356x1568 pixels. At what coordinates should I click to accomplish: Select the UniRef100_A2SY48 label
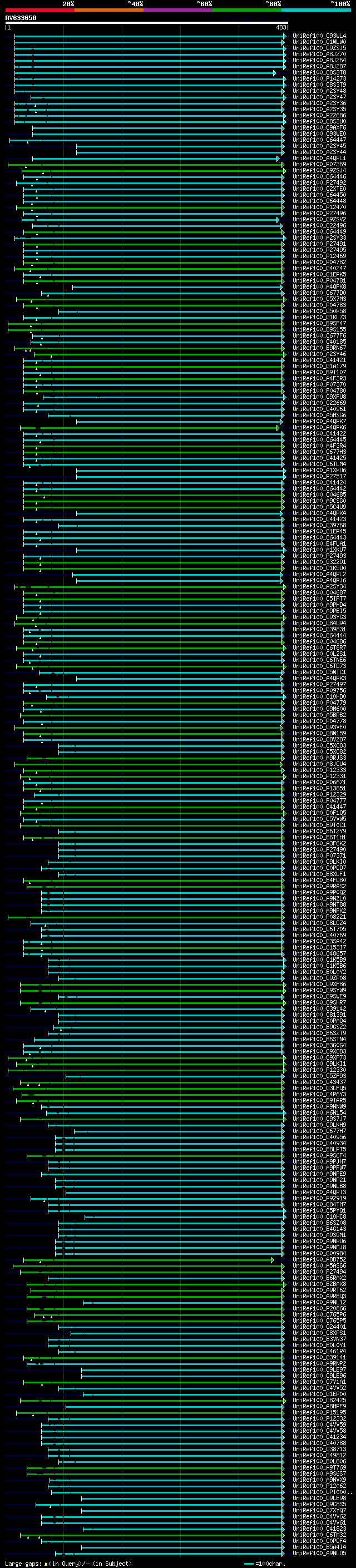point(319,91)
